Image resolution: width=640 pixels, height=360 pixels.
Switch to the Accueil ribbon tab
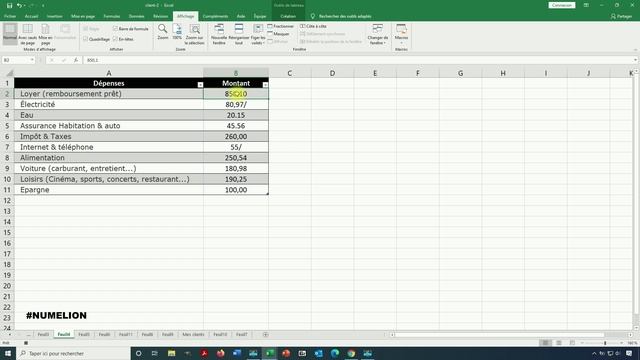click(31, 16)
